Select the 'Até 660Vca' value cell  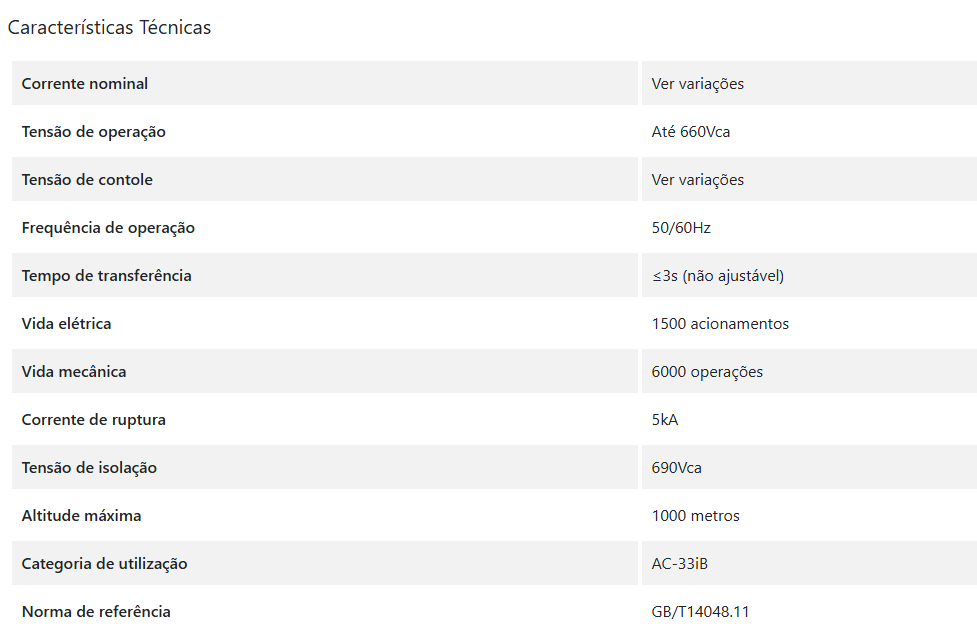click(691, 132)
